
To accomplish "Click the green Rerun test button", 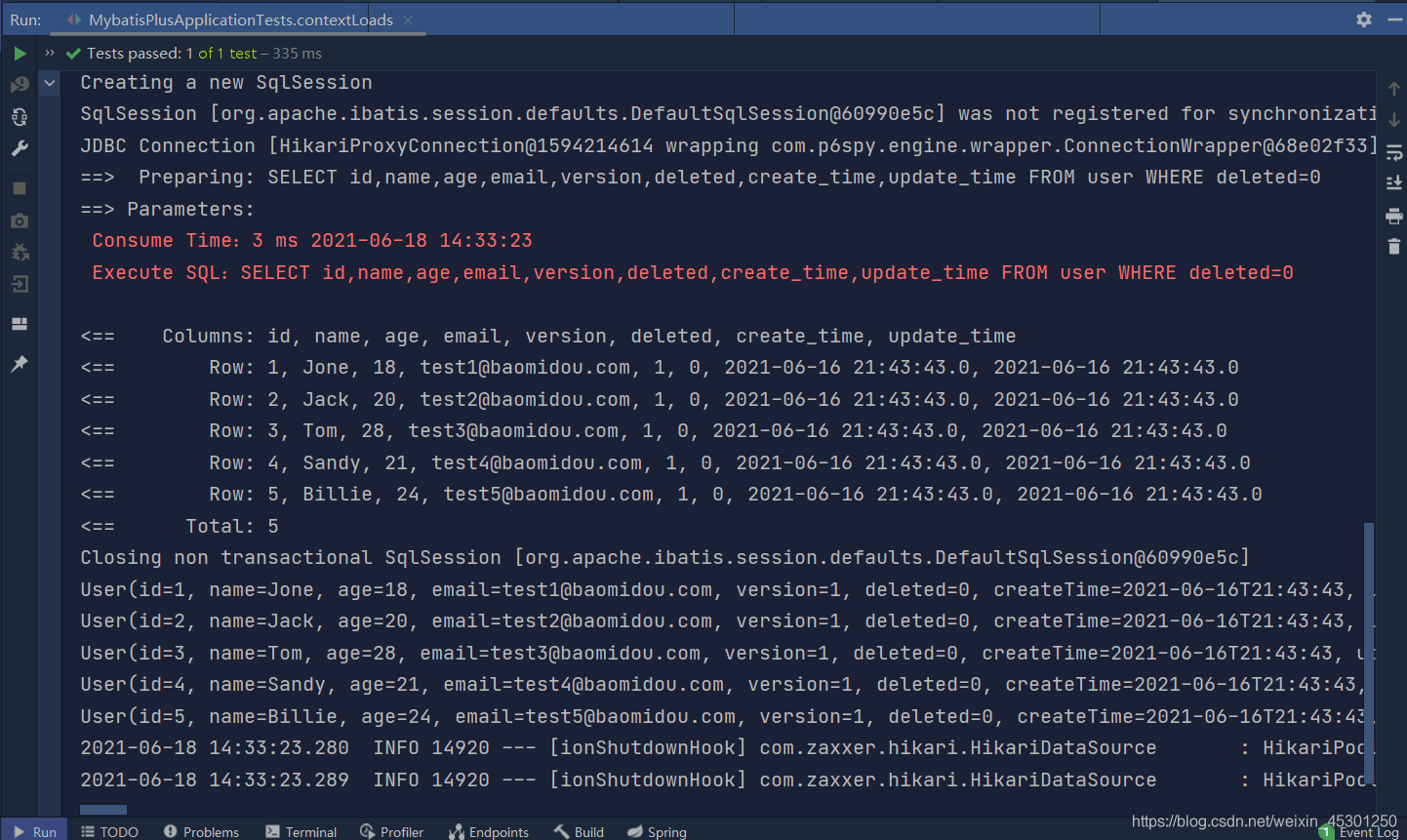I will pyautogui.click(x=20, y=54).
